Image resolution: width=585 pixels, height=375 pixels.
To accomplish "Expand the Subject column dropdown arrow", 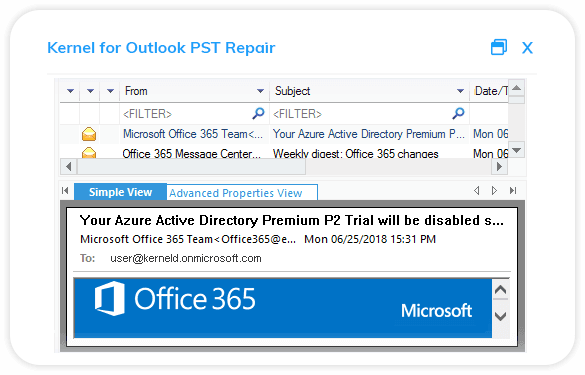I will click(460, 91).
